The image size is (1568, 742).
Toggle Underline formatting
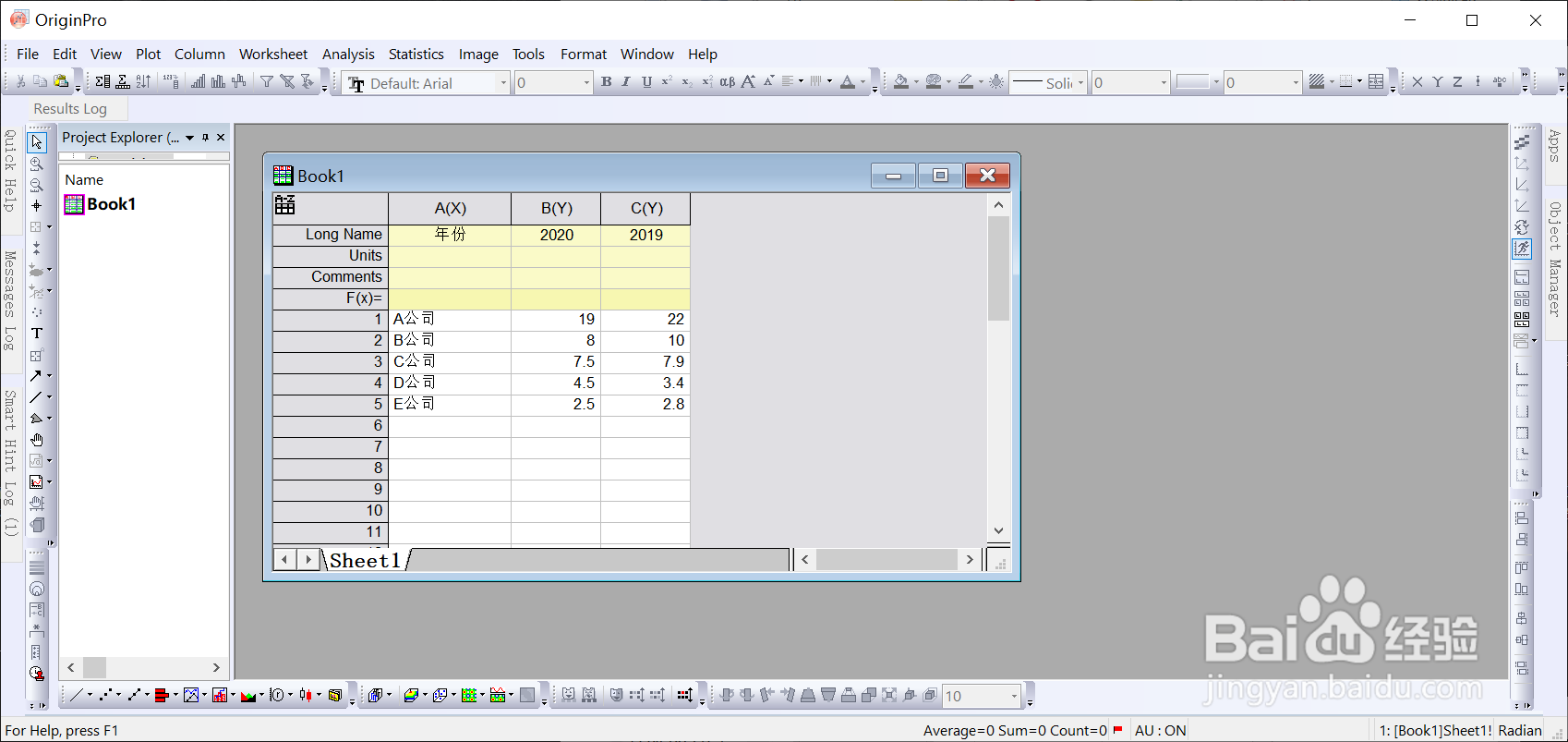pyautogui.click(x=646, y=82)
